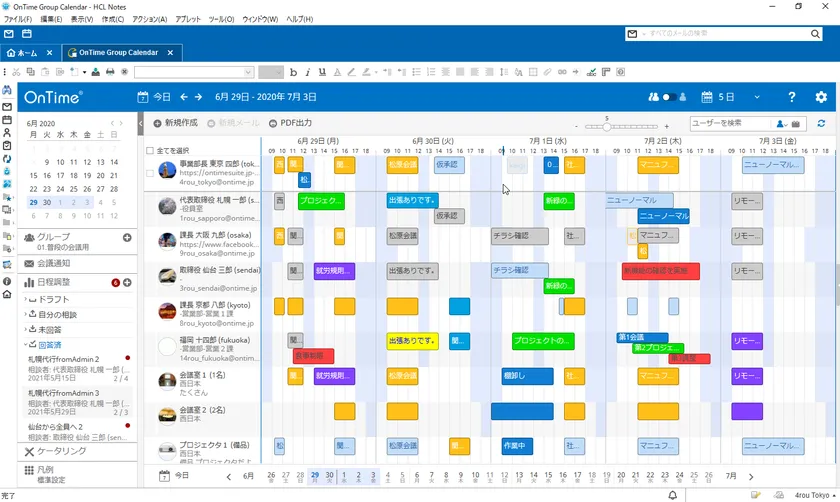Click the date picker calendar icon beside 今日
The height and width of the screenshot is (502, 840).
tap(142, 97)
